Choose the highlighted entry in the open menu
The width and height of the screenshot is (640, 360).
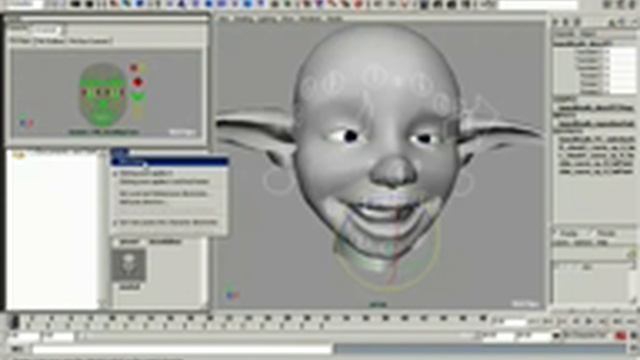click(169, 162)
